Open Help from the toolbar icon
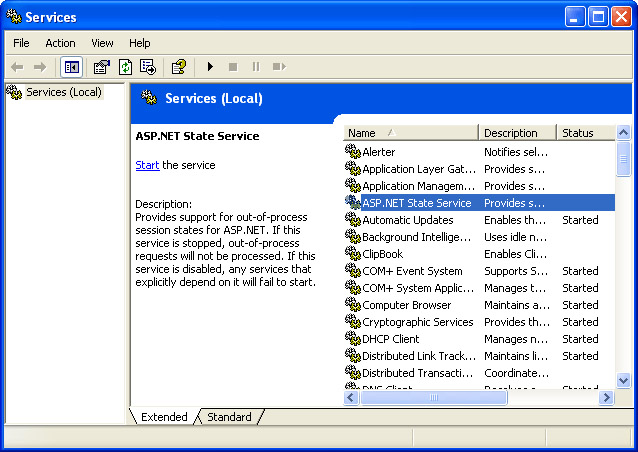Image resolution: width=638 pixels, height=452 pixels. click(x=178, y=67)
